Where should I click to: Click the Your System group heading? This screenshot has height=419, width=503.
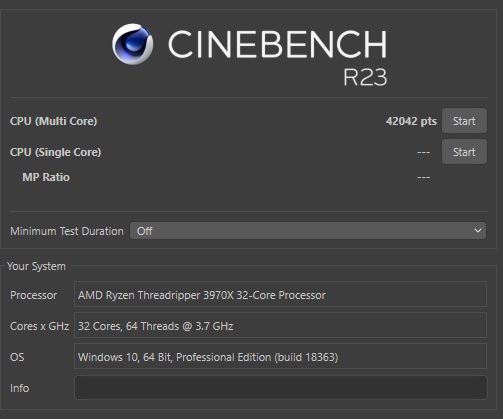coord(36,266)
